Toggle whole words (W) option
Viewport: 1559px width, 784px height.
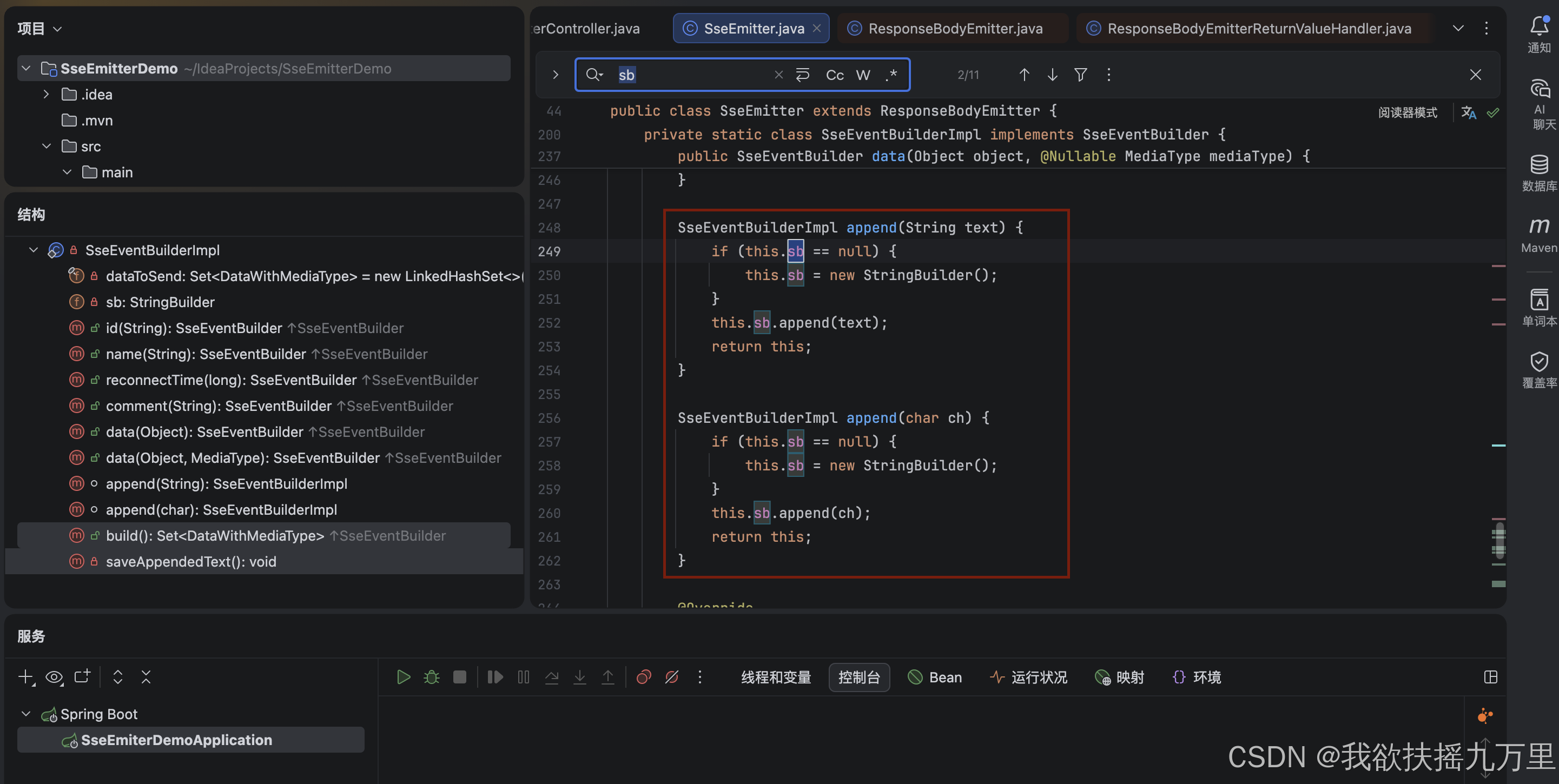863,75
